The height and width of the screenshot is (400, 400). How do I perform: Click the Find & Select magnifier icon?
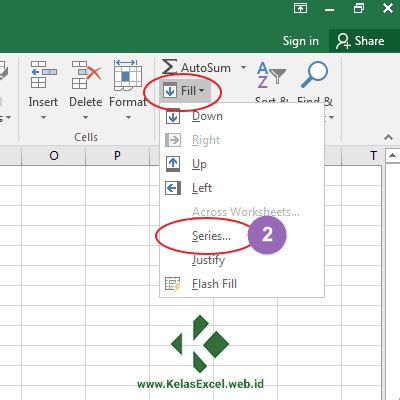[x=314, y=74]
